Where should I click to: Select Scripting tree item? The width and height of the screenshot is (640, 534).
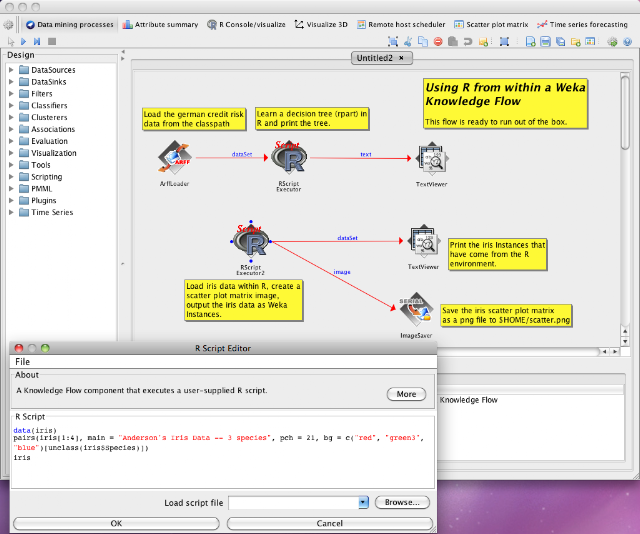[47, 177]
